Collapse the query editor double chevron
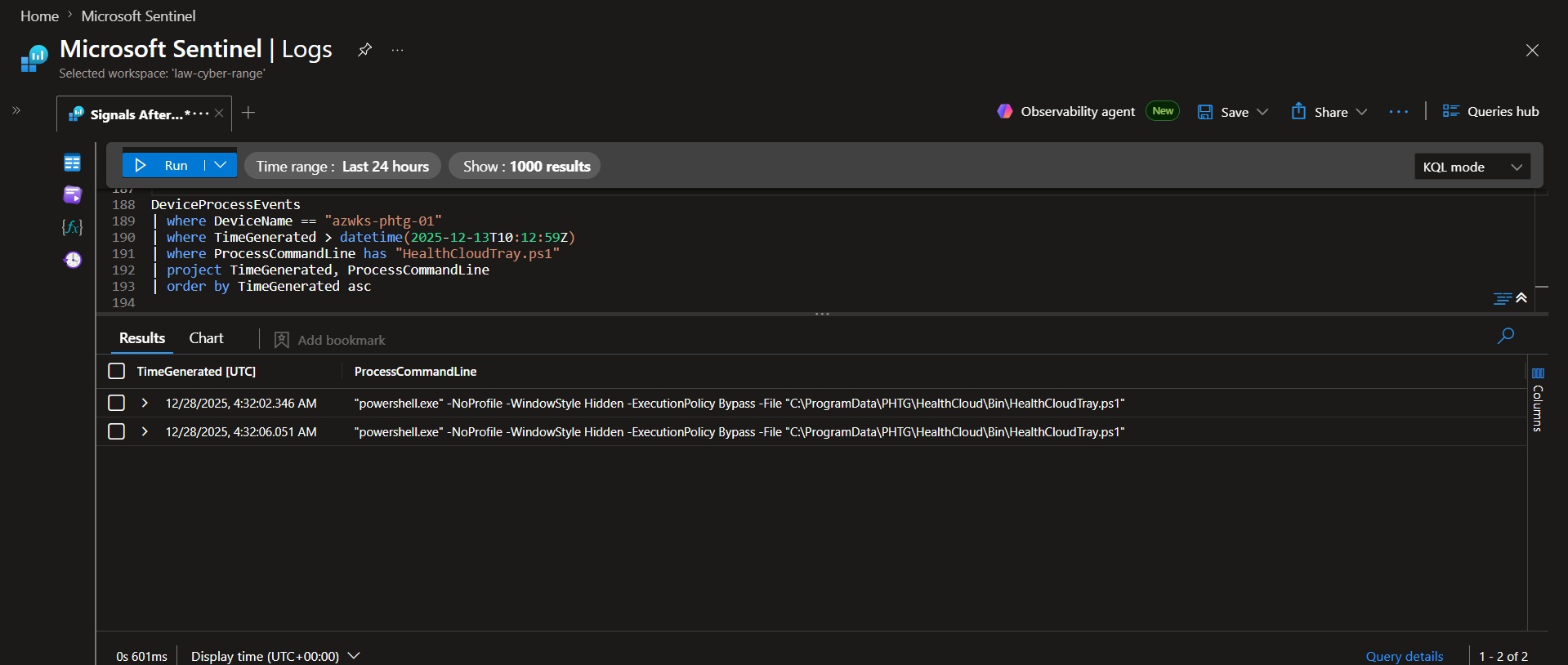Image resolution: width=1568 pixels, height=665 pixels. [1521, 298]
